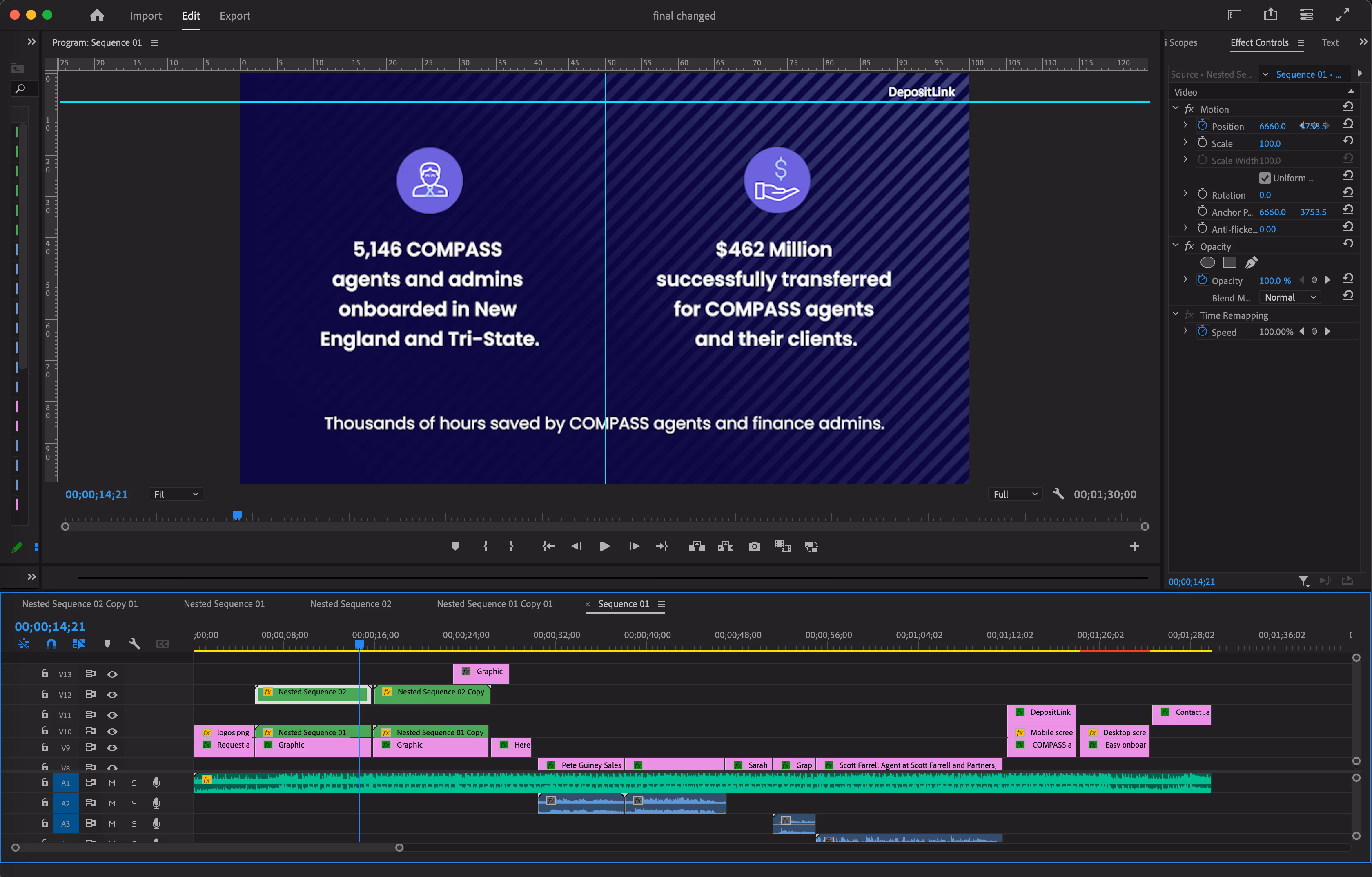This screenshot has height=877, width=1372.
Task: Open the Lumetri Scopes tab
Action: pyautogui.click(x=1181, y=43)
